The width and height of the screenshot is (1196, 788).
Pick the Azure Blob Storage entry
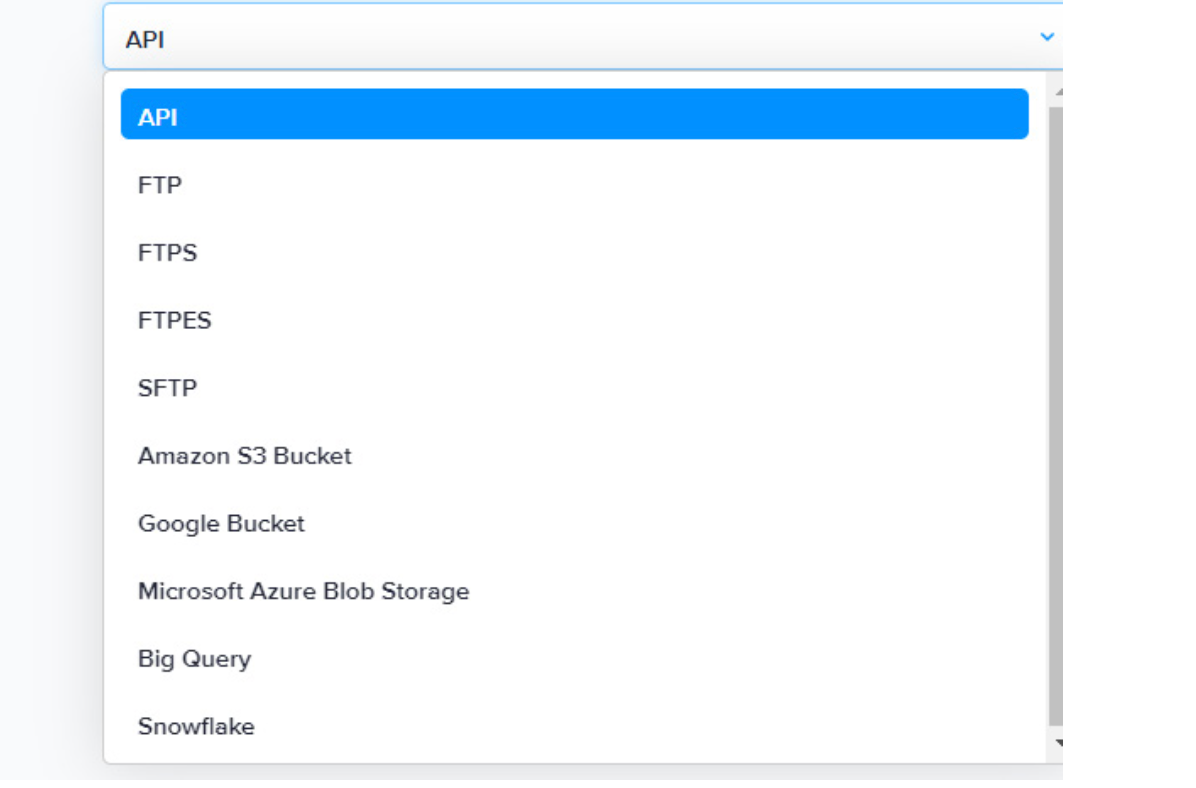303,591
